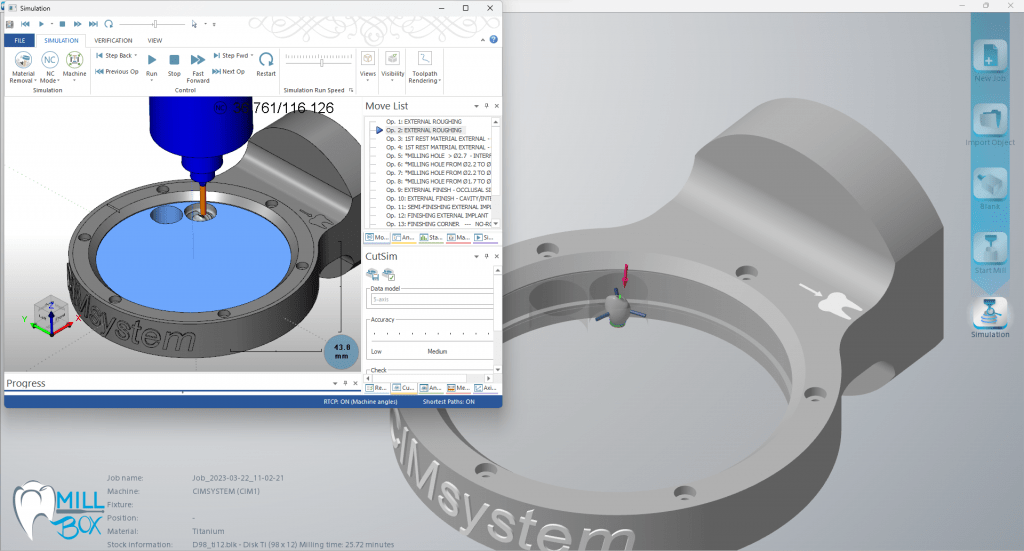Step Back one move
The width and height of the screenshot is (1024, 551).
tap(114, 55)
